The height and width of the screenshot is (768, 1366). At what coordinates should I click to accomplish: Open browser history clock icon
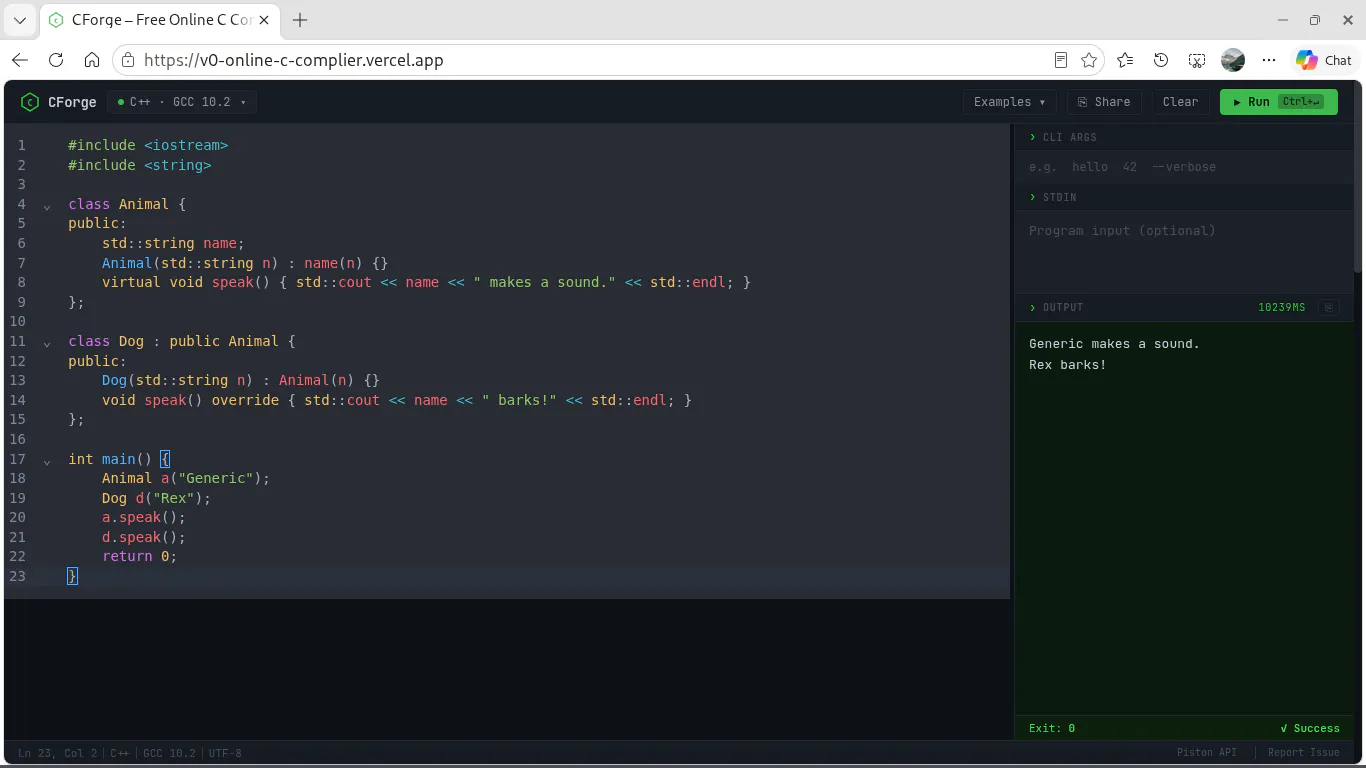click(x=1161, y=60)
